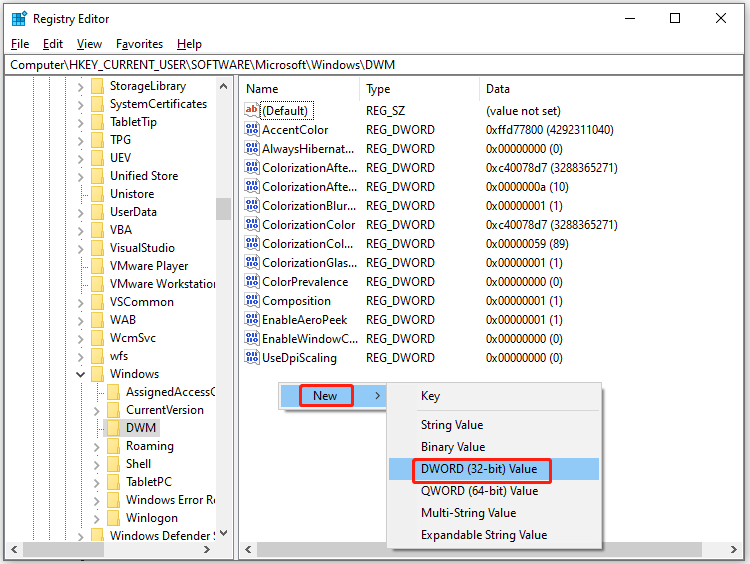Screen dimensions: 750x564
Task: Click the VBA folder icon
Action: point(97,230)
